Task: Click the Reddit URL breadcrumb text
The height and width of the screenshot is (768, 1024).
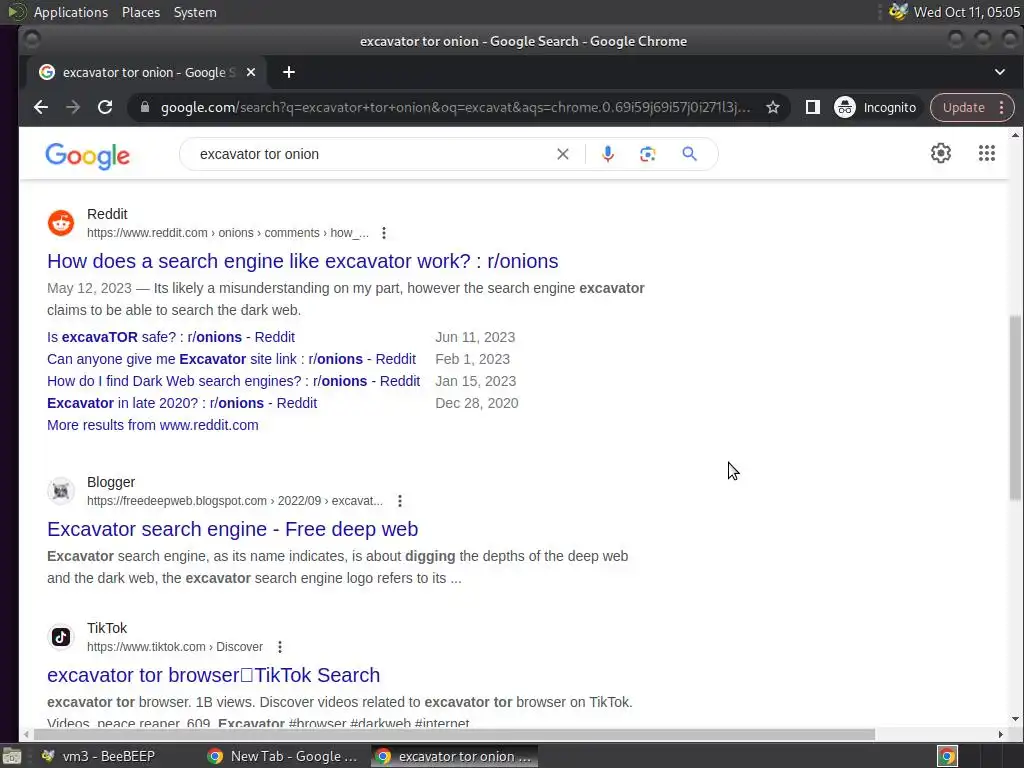Action: pos(228,233)
